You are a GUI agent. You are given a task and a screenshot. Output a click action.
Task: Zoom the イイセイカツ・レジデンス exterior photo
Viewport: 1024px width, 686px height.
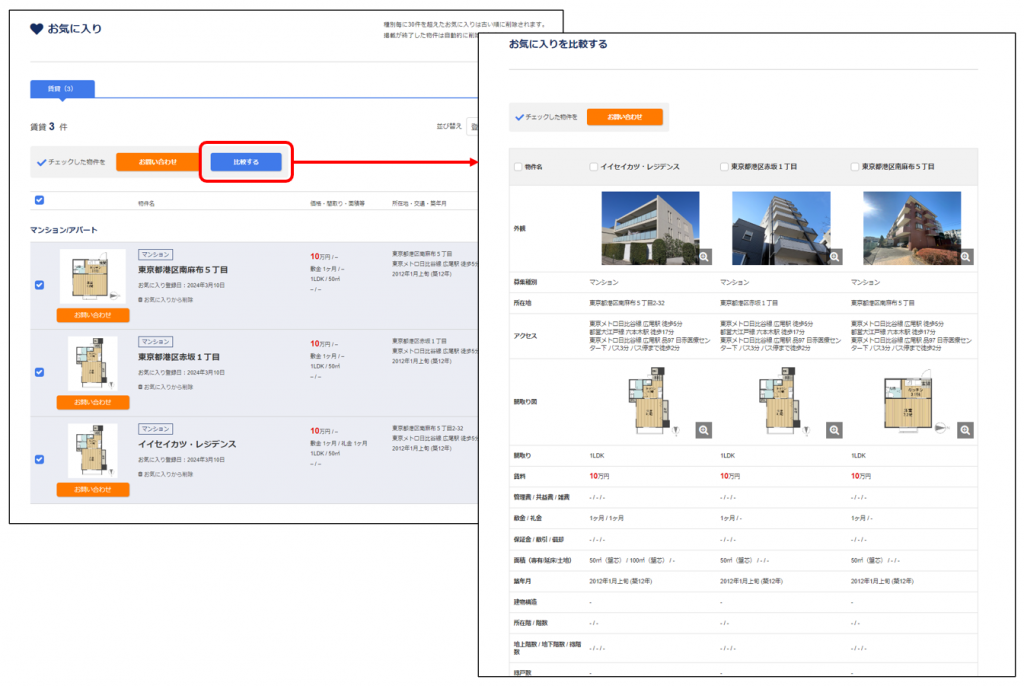pyautogui.click(x=704, y=257)
